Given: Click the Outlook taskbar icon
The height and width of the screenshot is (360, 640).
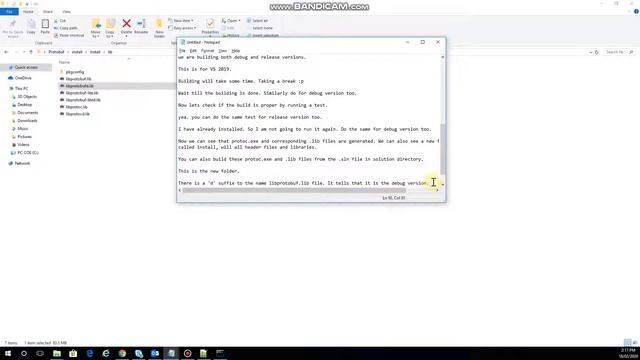Looking at the screenshot, I should pos(155,353).
